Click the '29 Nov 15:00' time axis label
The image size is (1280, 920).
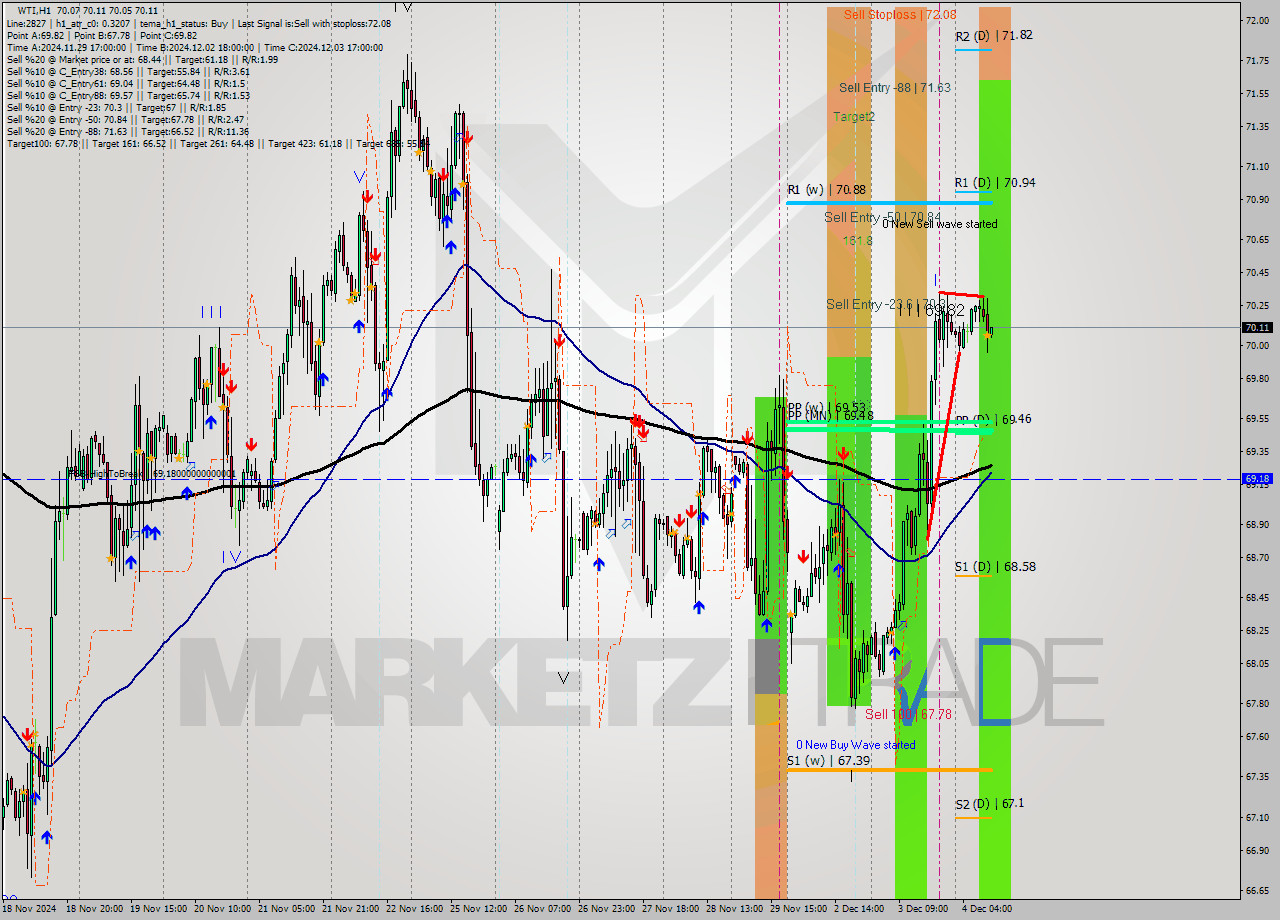pyautogui.click(x=797, y=909)
